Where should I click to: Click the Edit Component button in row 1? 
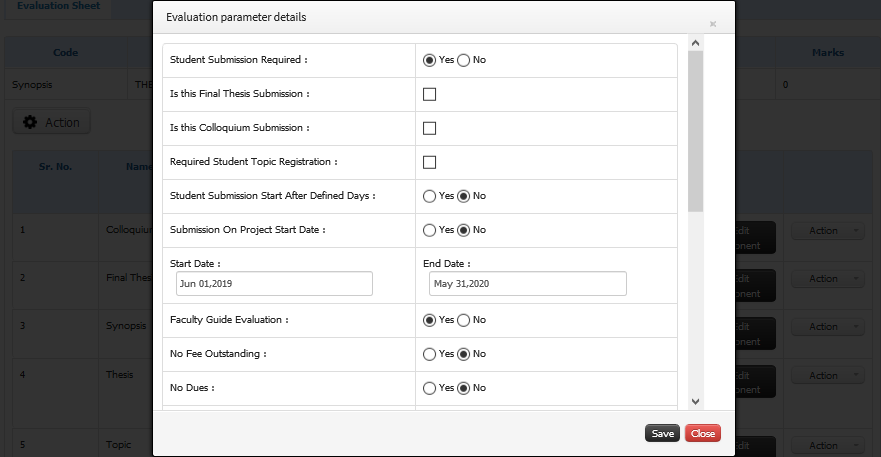(x=755, y=238)
